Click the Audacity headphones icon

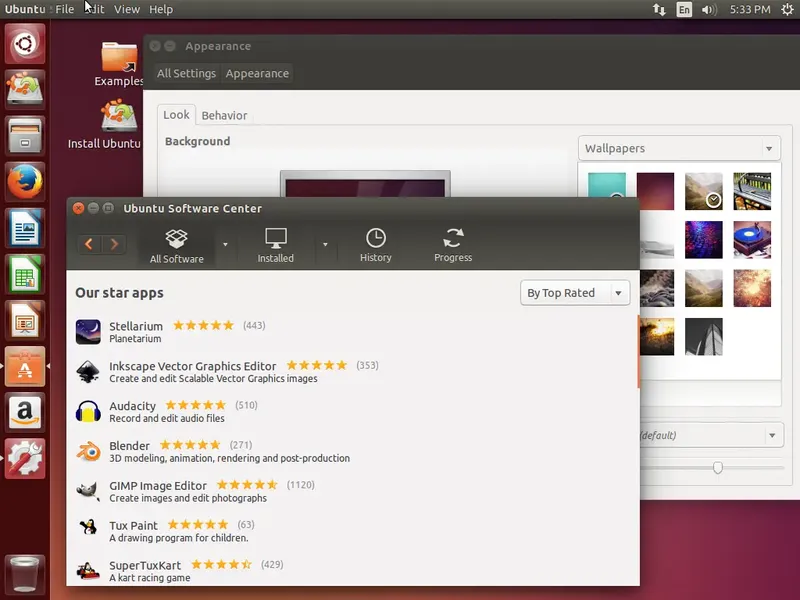[88, 410]
